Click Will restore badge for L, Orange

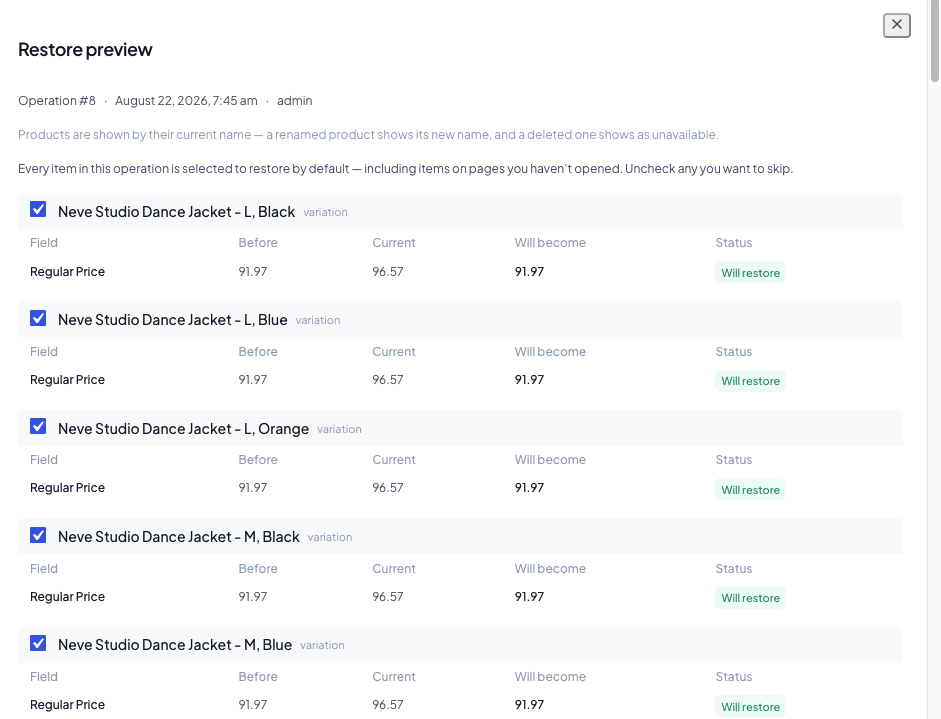coord(750,490)
